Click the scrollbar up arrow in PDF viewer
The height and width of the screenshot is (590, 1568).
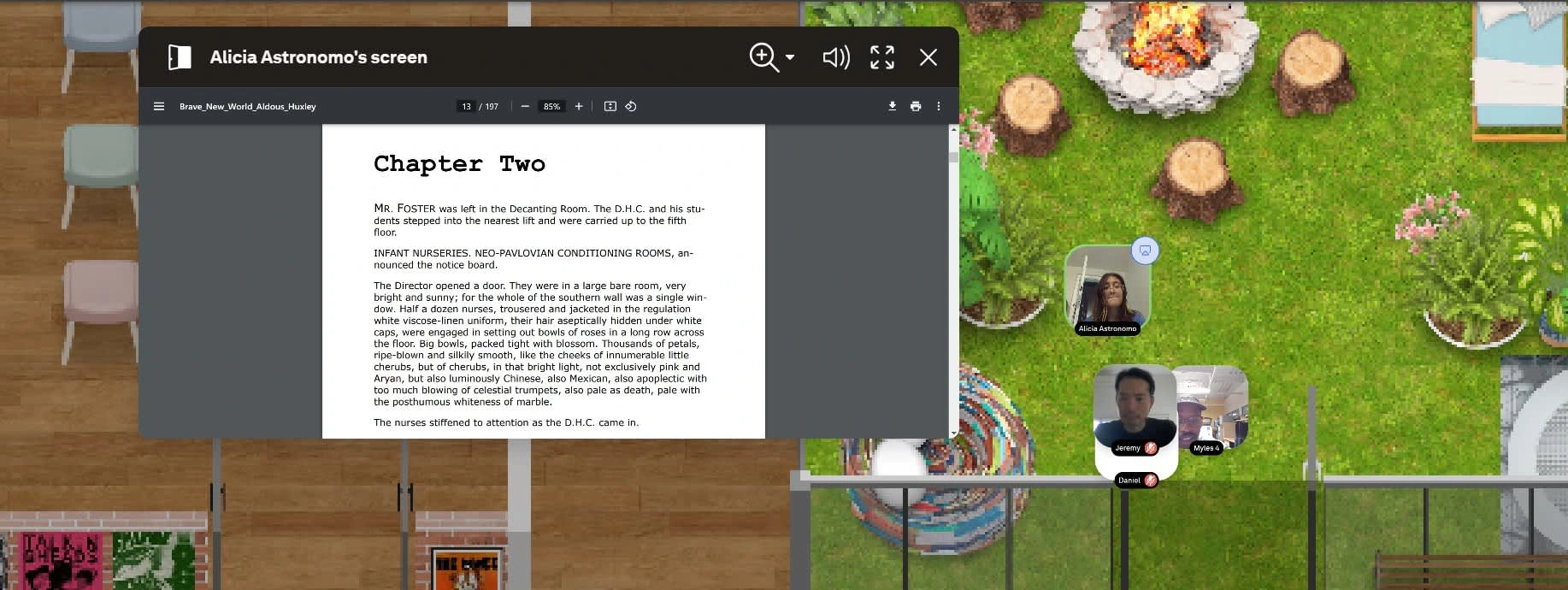953,130
